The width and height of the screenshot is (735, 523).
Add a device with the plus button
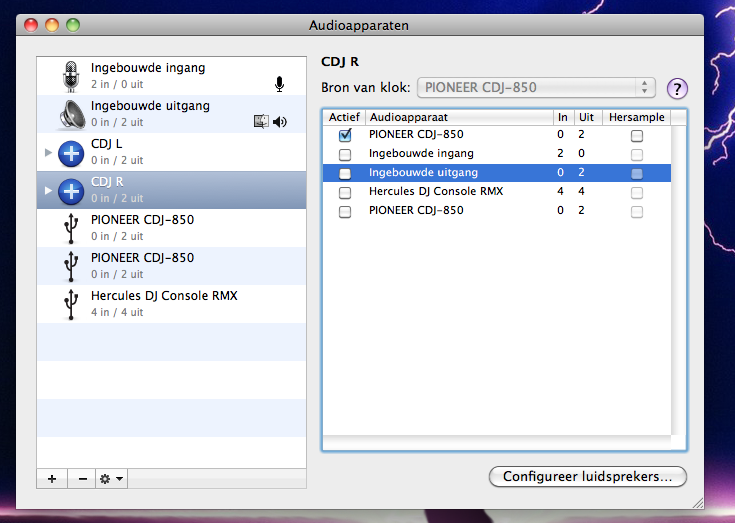tap(52, 478)
